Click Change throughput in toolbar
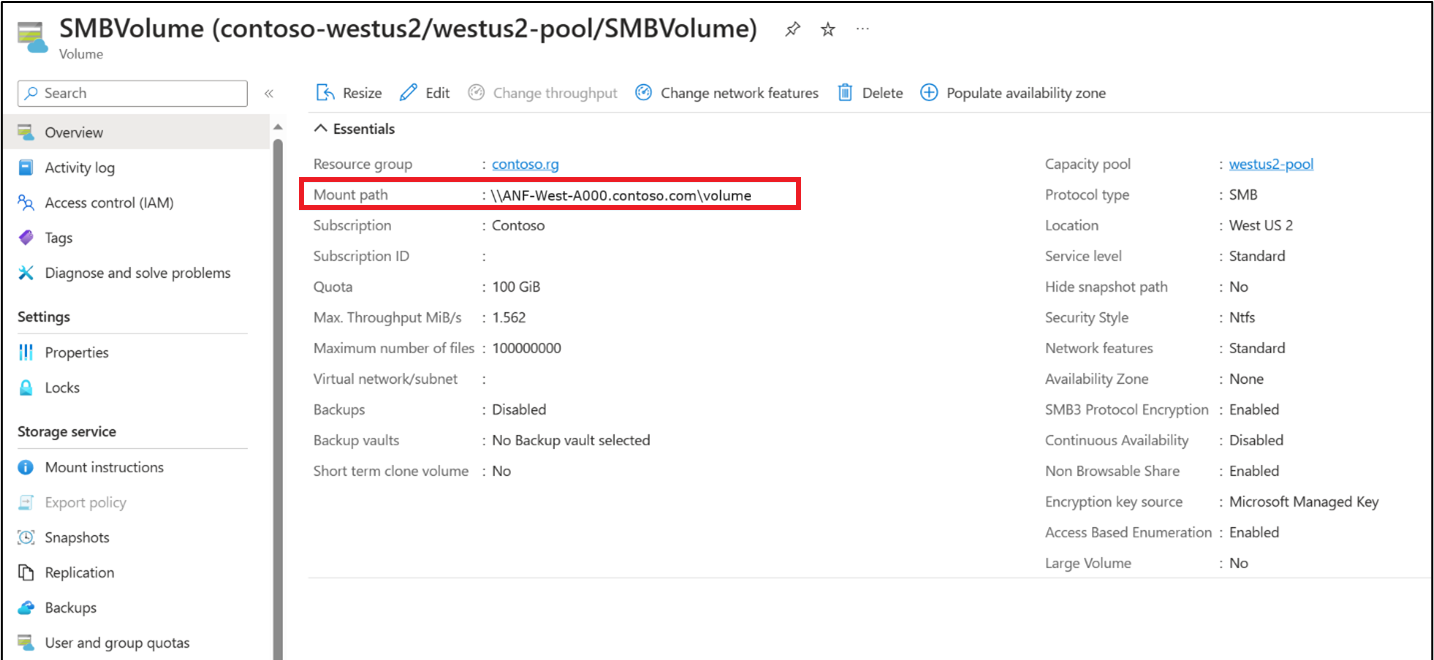This screenshot has height=660, width=1434. point(543,93)
